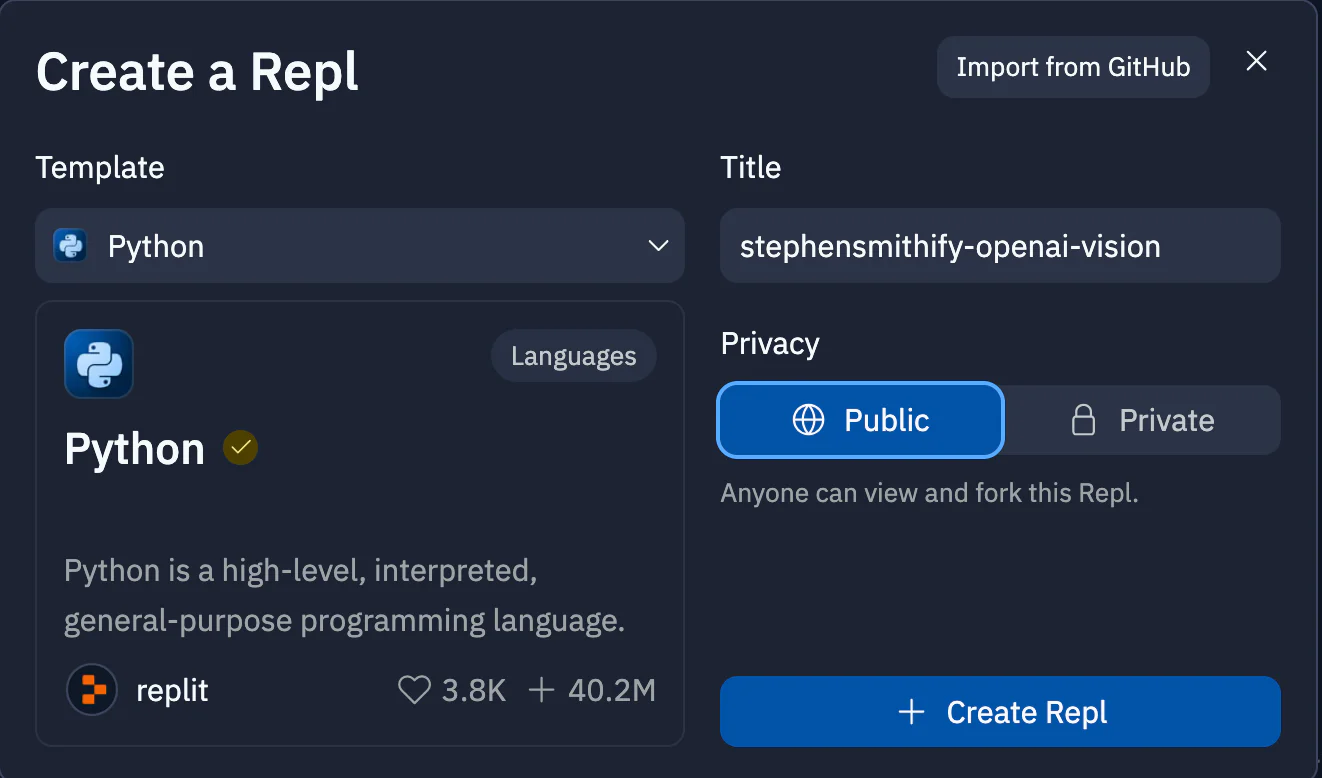Screen dimensions: 1322x778
Task: Click the replit author name
Action: [x=172, y=690]
